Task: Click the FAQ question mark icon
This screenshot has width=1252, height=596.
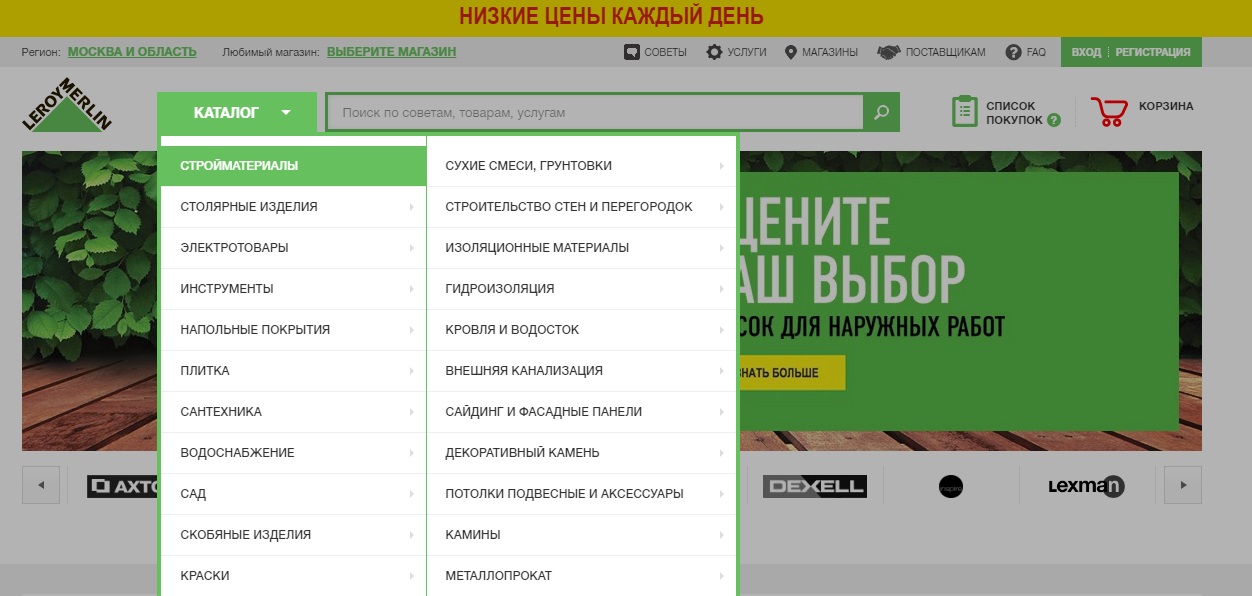Action: 1013,52
